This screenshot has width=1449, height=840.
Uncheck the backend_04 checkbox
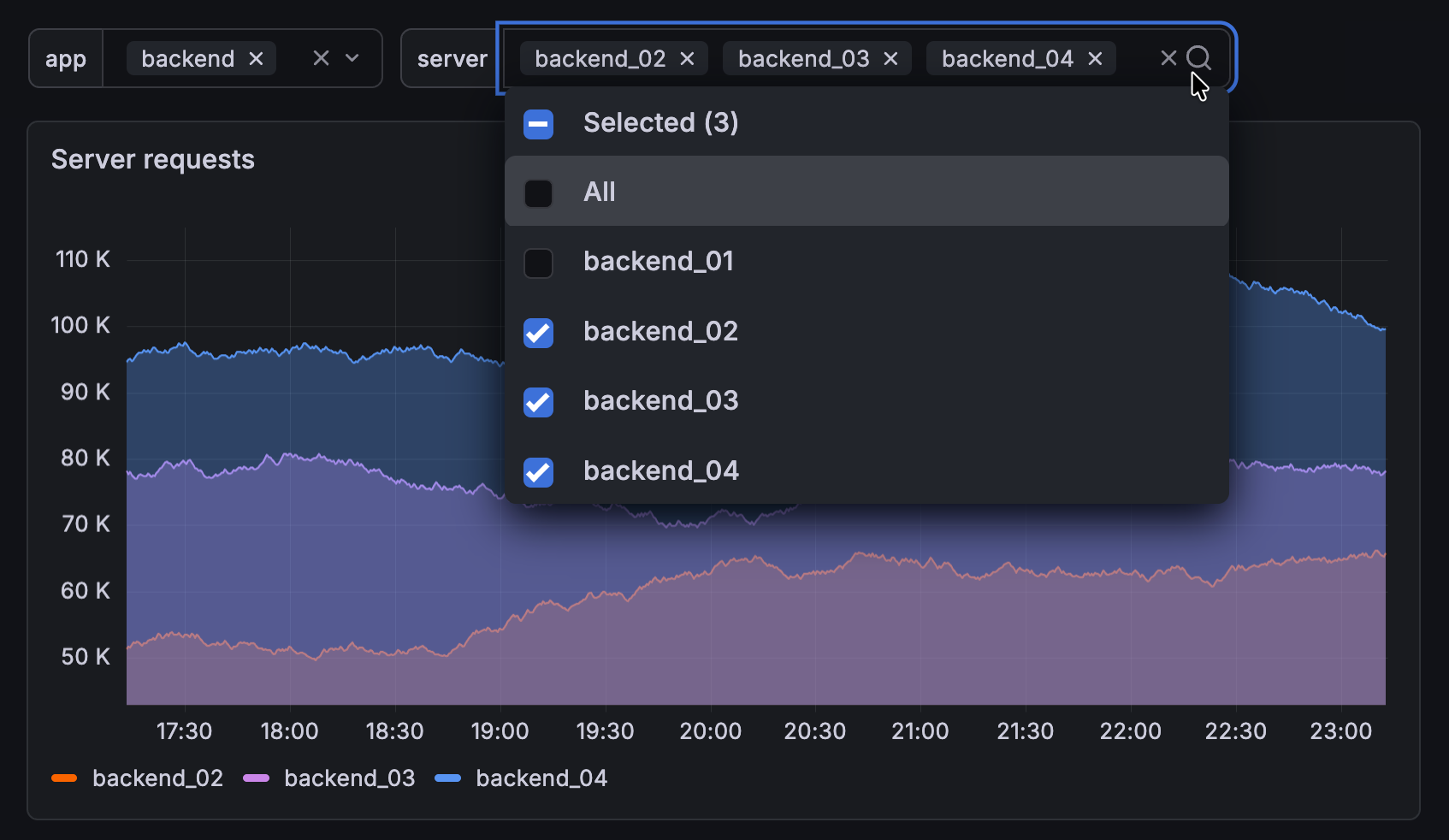538,472
